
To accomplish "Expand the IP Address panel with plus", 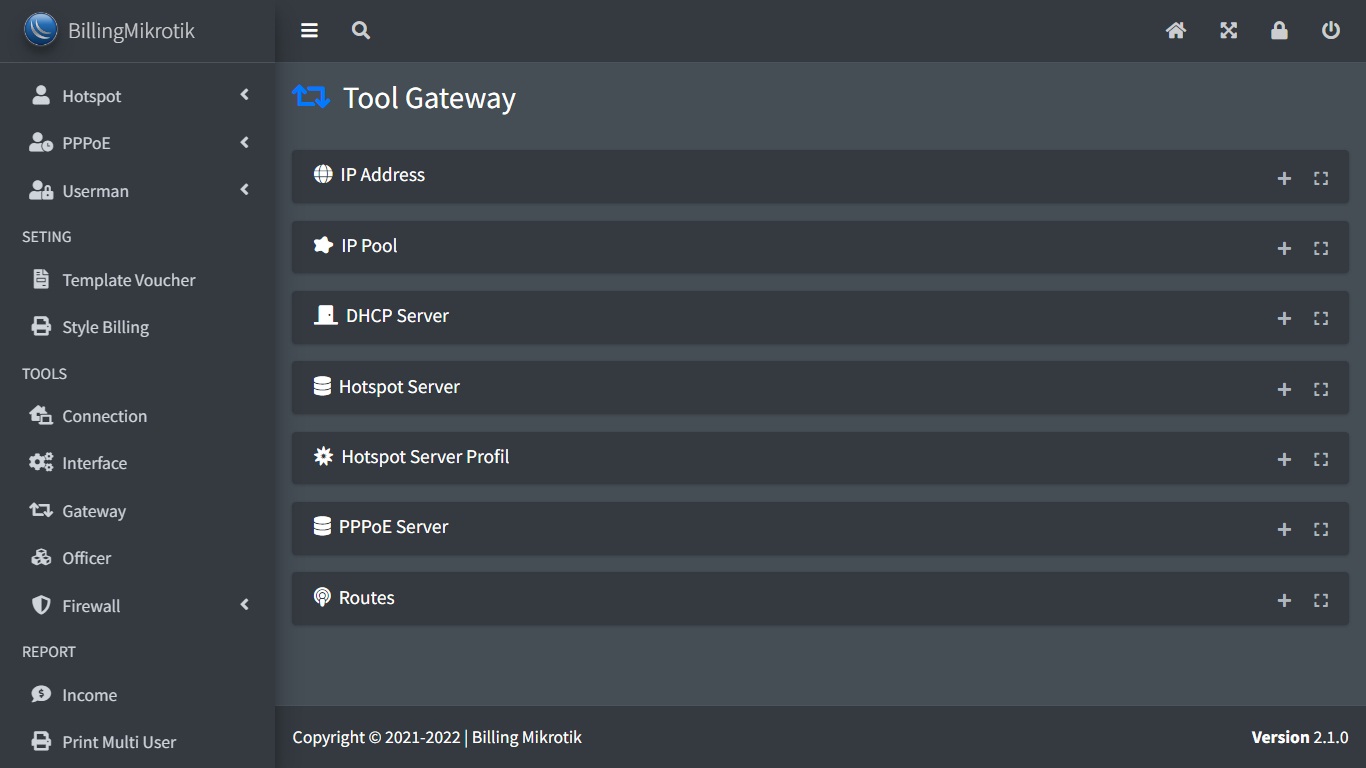I will click(x=1285, y=178).
